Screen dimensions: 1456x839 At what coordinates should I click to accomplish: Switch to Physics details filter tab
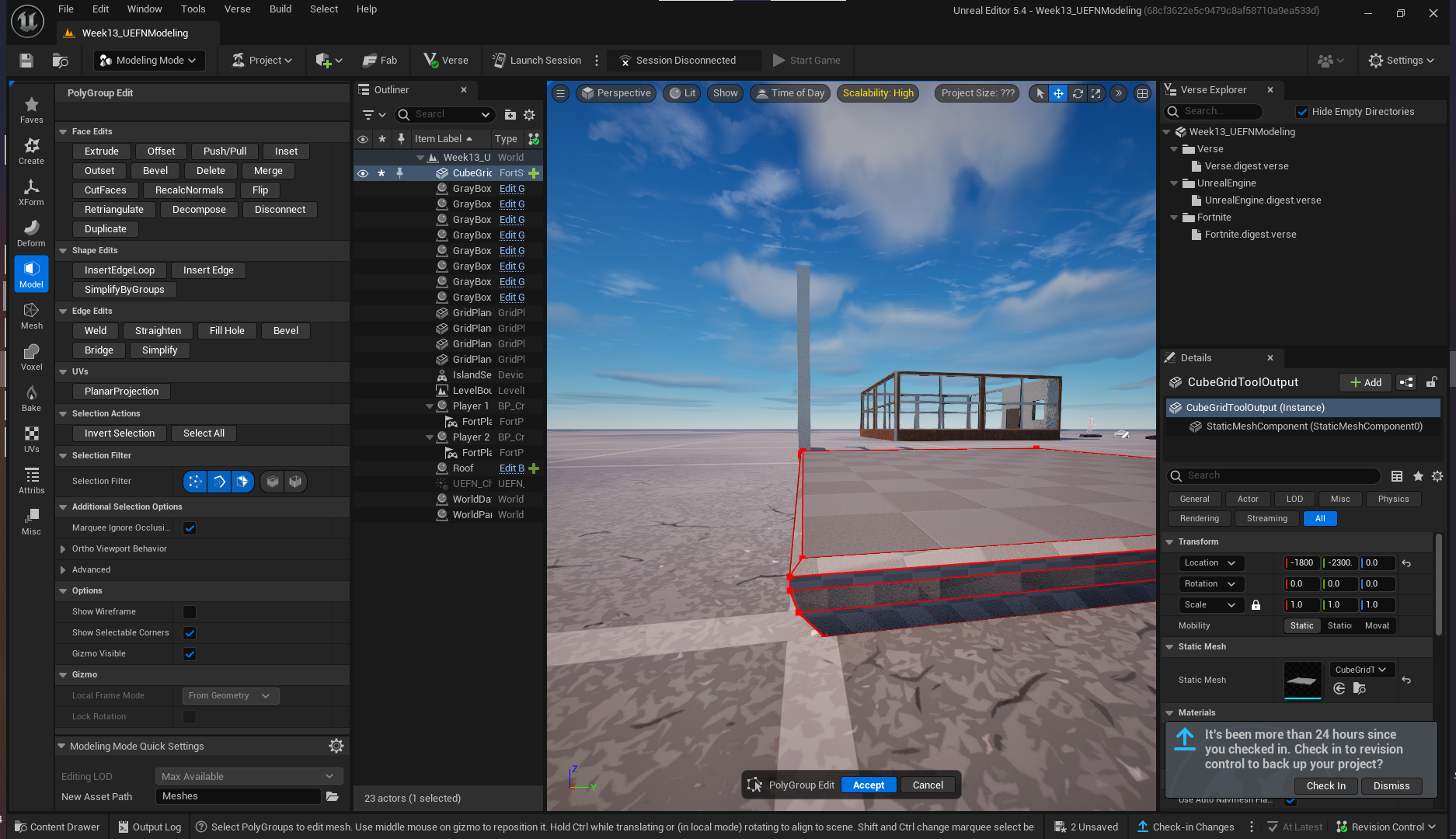point(1393,500)
